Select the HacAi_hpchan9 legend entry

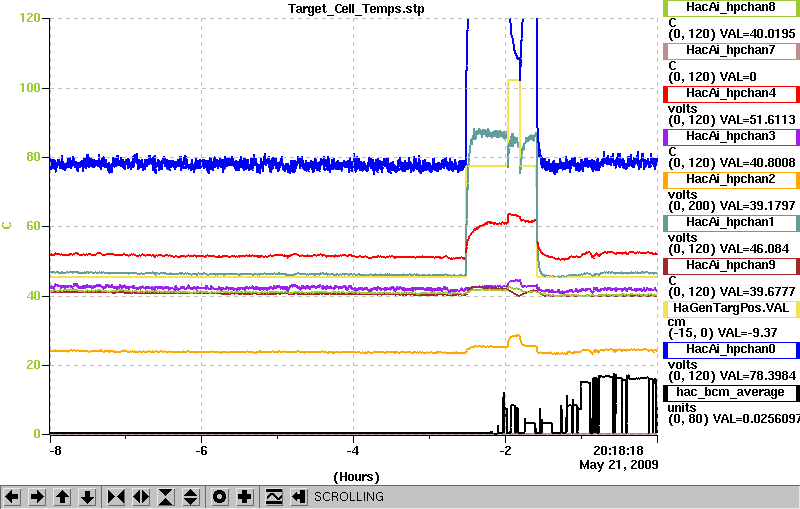(x=731, y=265)
